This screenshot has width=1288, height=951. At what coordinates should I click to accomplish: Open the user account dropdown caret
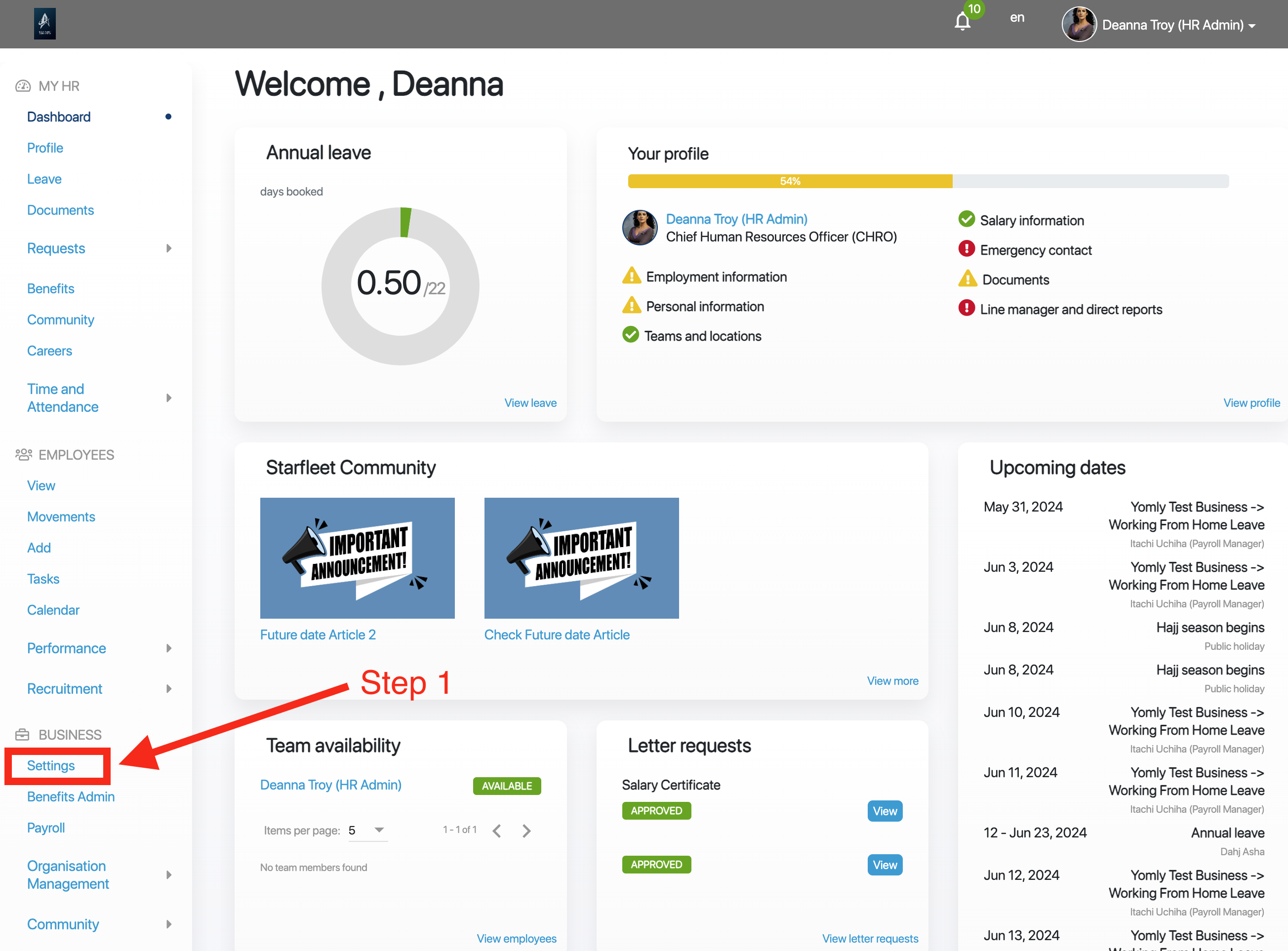[1252, 26]
